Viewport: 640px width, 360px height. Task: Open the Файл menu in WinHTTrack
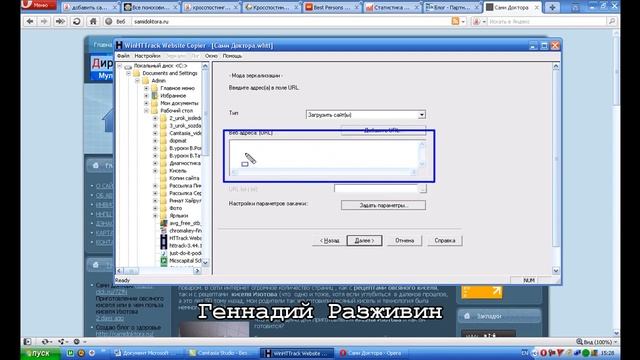click(x=123, y=56)
